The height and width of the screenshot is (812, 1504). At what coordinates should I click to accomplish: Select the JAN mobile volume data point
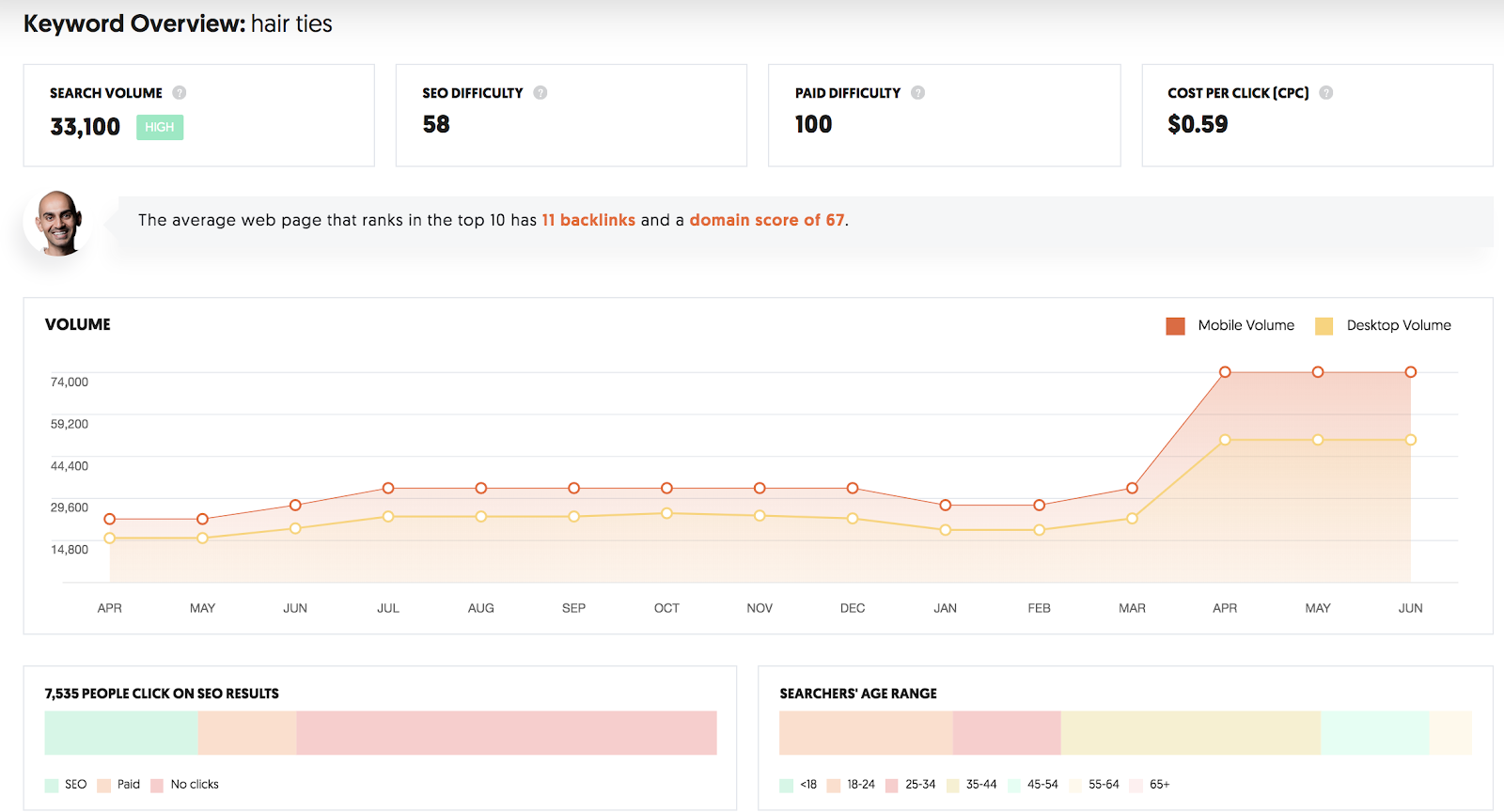click(946, 506)
